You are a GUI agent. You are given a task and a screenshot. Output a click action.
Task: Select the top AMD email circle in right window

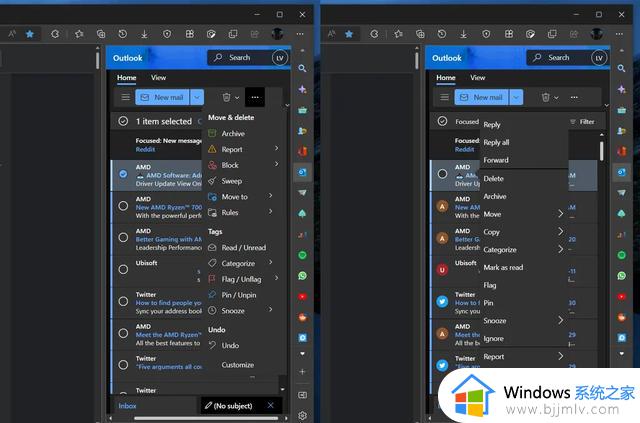point(442,174)
